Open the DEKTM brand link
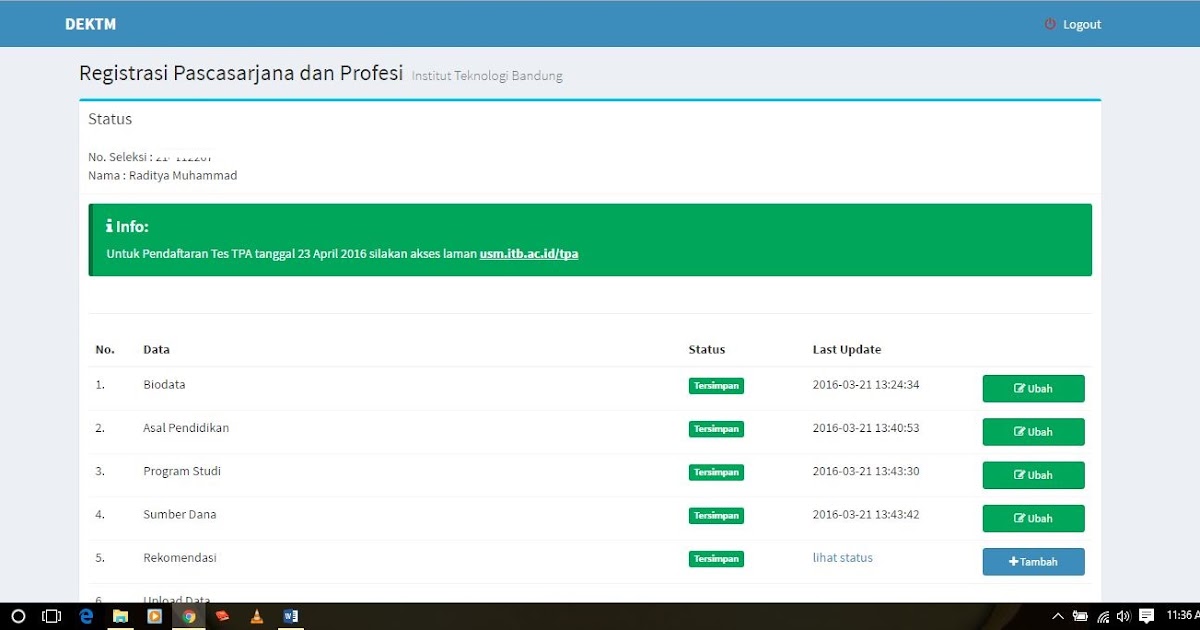This screenshot has width=1200, height=630. point(90,24)
